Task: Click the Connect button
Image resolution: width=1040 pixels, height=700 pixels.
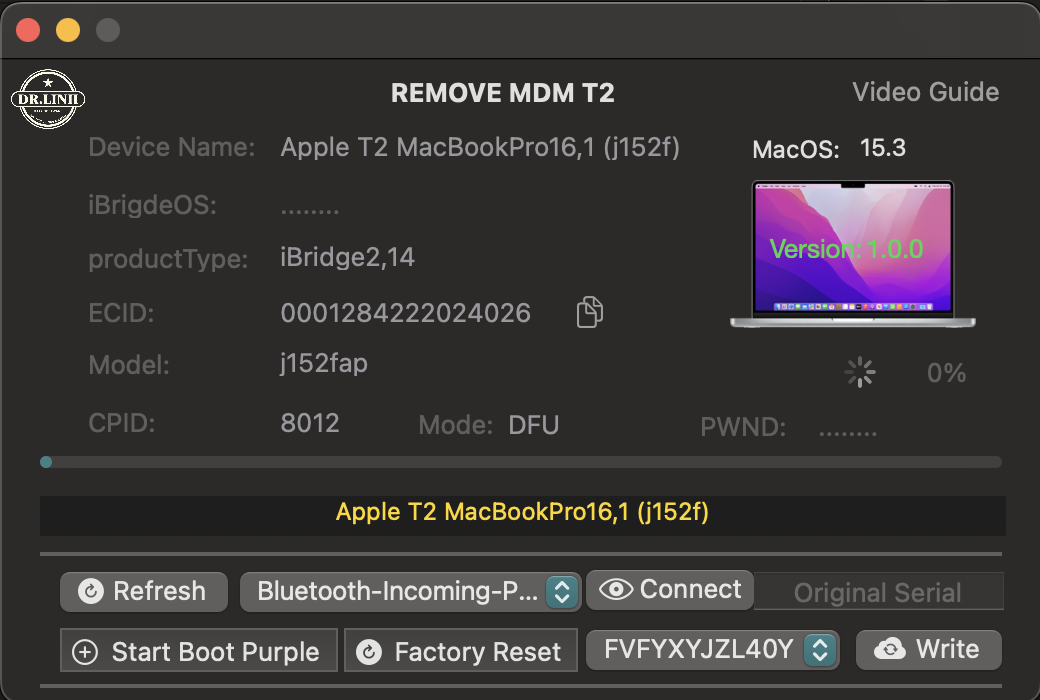Action: pyautogui.click(x=670, y=589)
